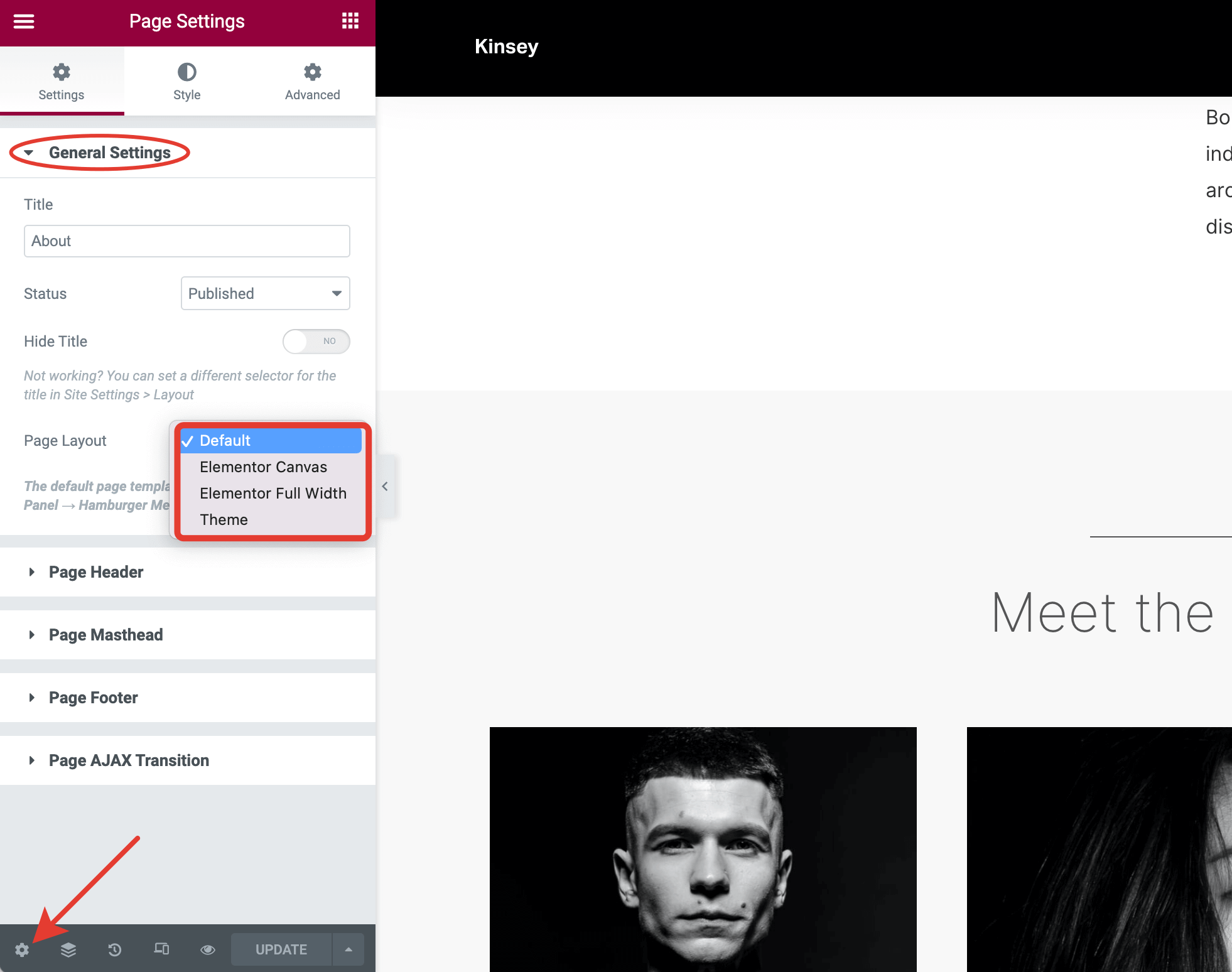1232x972 pixels.
Task: Open save options arrow beside Update
Action: coord(349,949)
